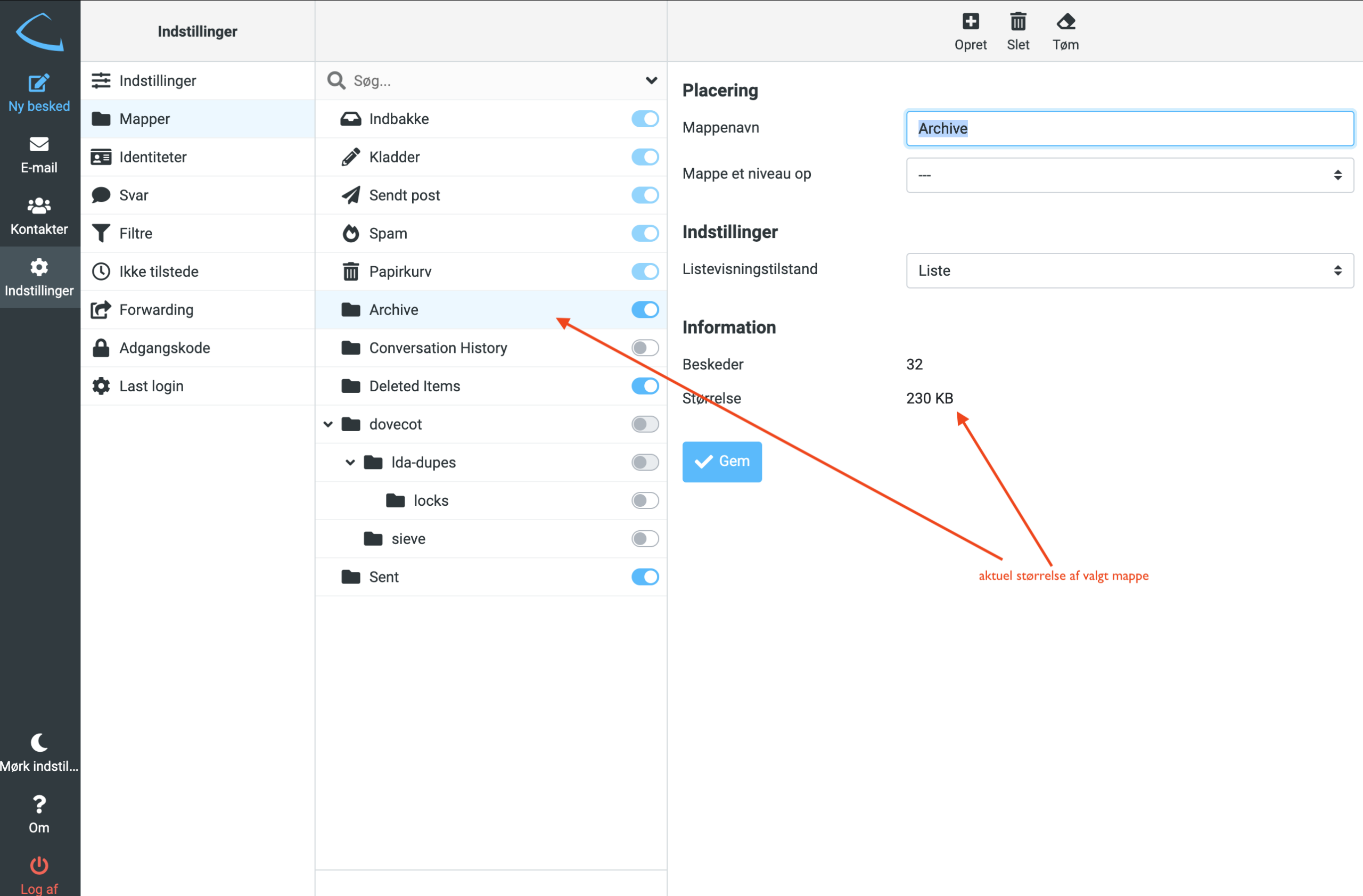Viewport: 1363px width, 896px height.
Task: Open the E-mail envelope icon
Action: coord(39,144)
